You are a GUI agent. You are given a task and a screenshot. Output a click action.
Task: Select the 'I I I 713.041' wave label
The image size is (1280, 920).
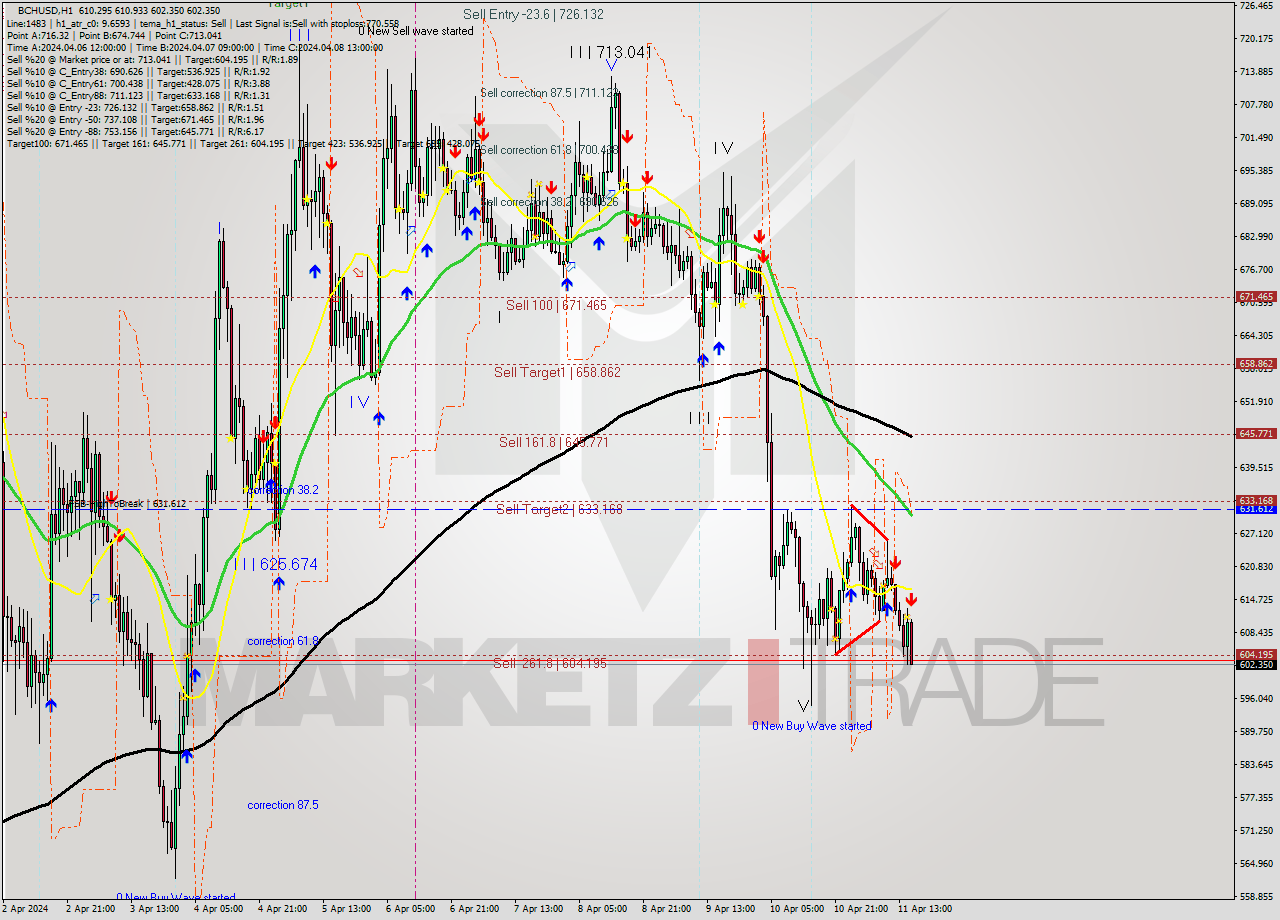[611, 52]
